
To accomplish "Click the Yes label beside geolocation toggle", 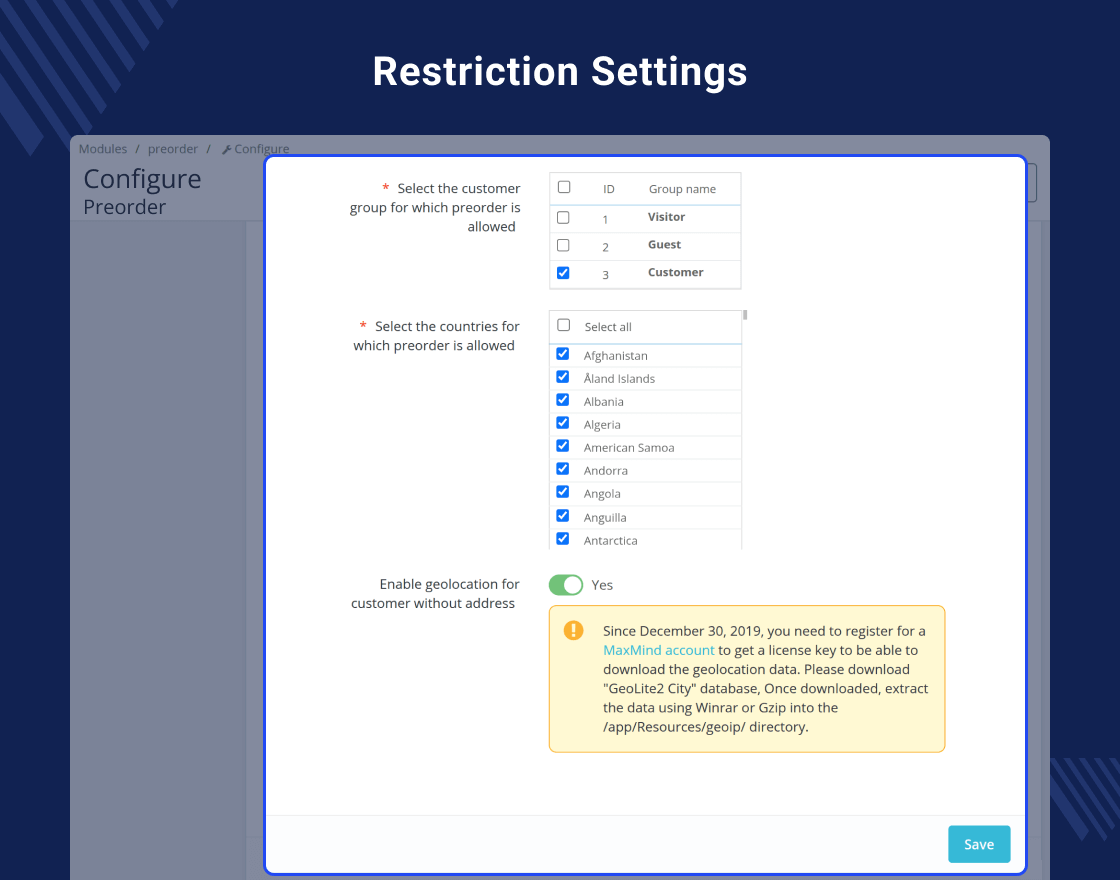I will [602, 585].
